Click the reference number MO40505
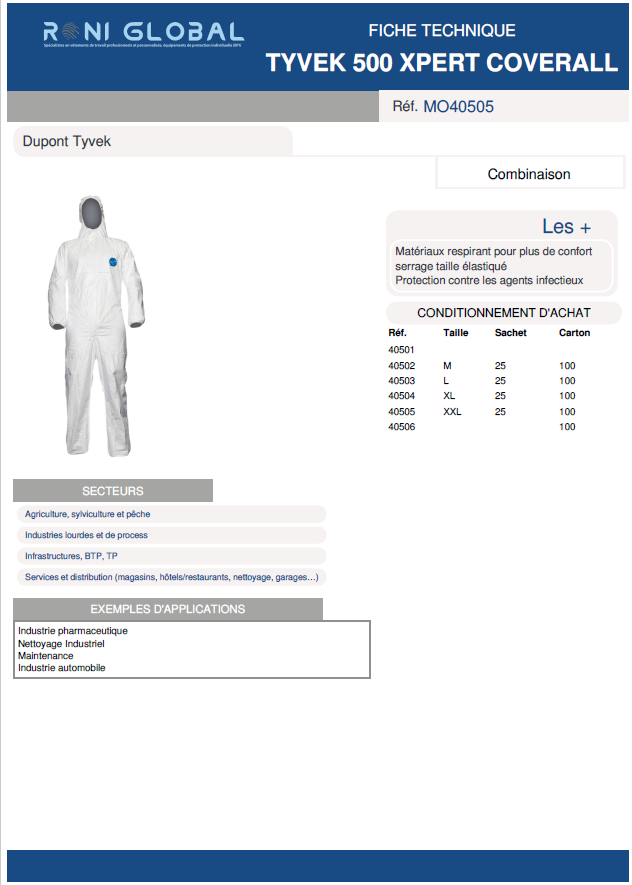Image resolution: width=632 pixels, height=885 pixels. click(458, 107)
